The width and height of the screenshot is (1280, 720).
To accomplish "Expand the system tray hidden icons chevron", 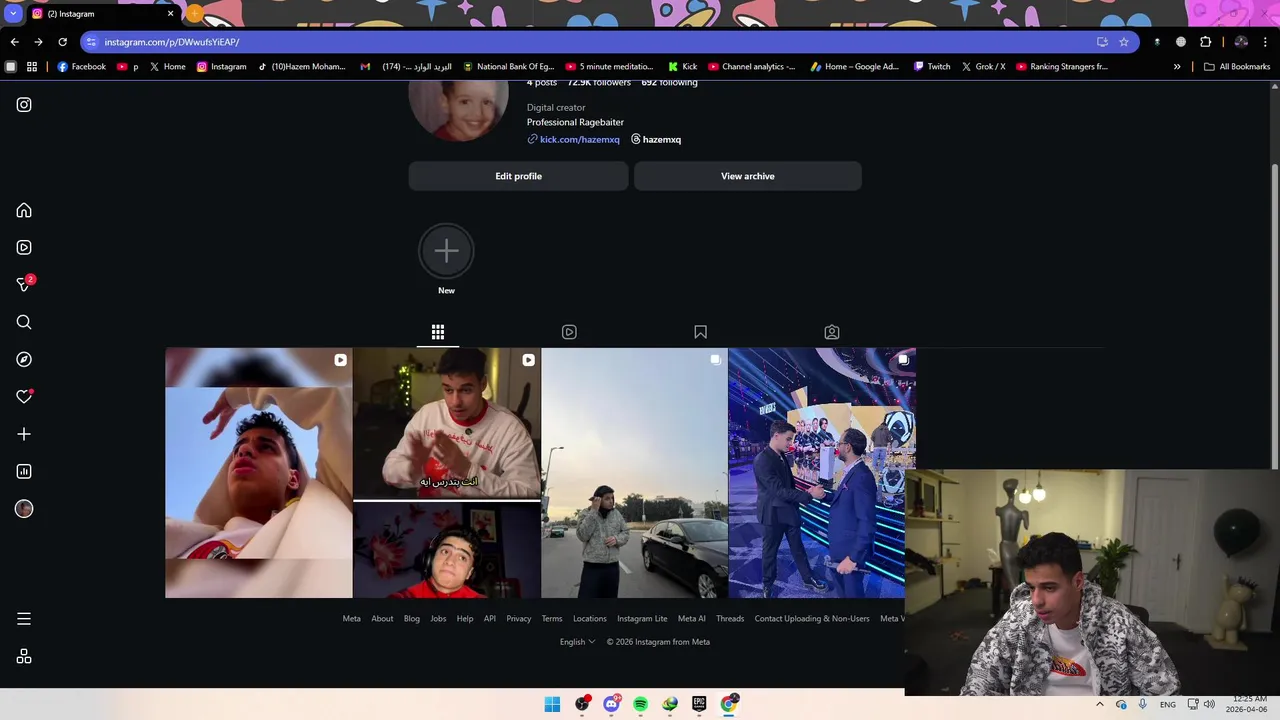I will pos(1099,704).
